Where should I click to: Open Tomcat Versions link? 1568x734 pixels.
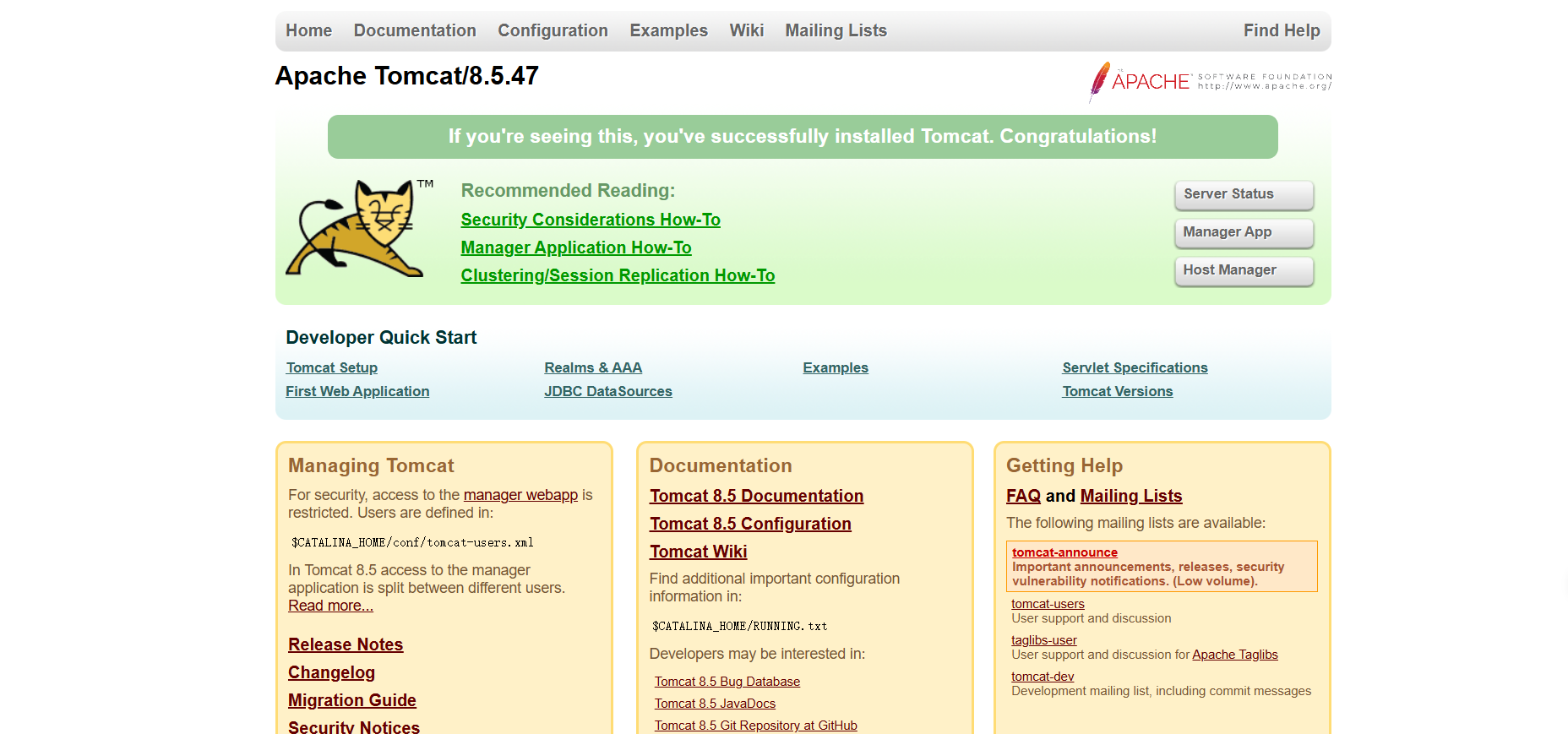(x=1118, y=391)
